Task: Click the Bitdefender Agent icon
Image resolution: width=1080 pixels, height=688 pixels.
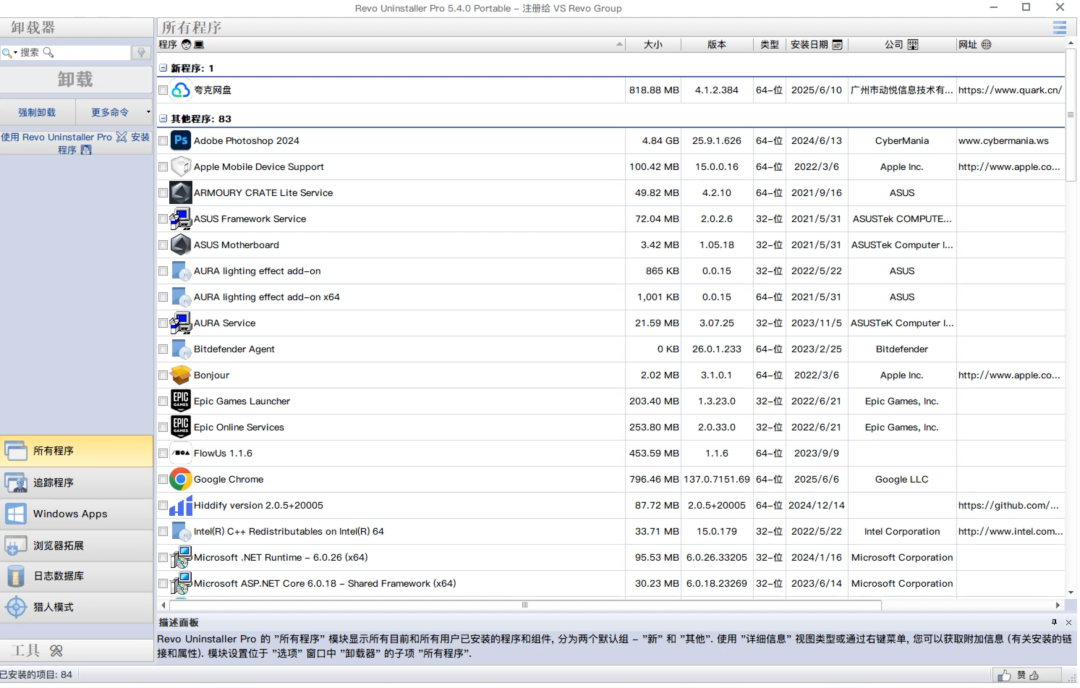Action: 180,349
